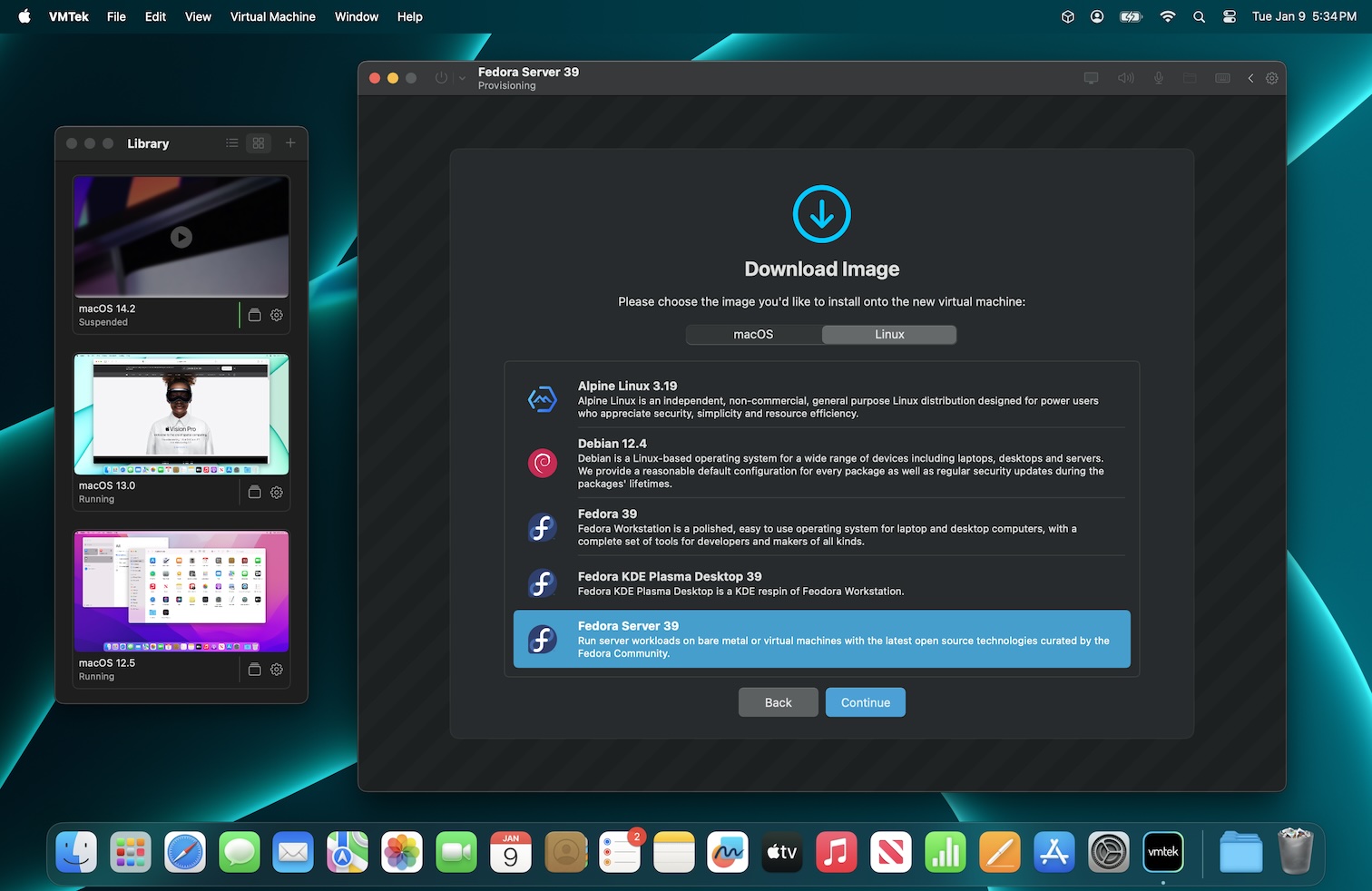Open the View menu in the menu bar

(x=198, y=16)
